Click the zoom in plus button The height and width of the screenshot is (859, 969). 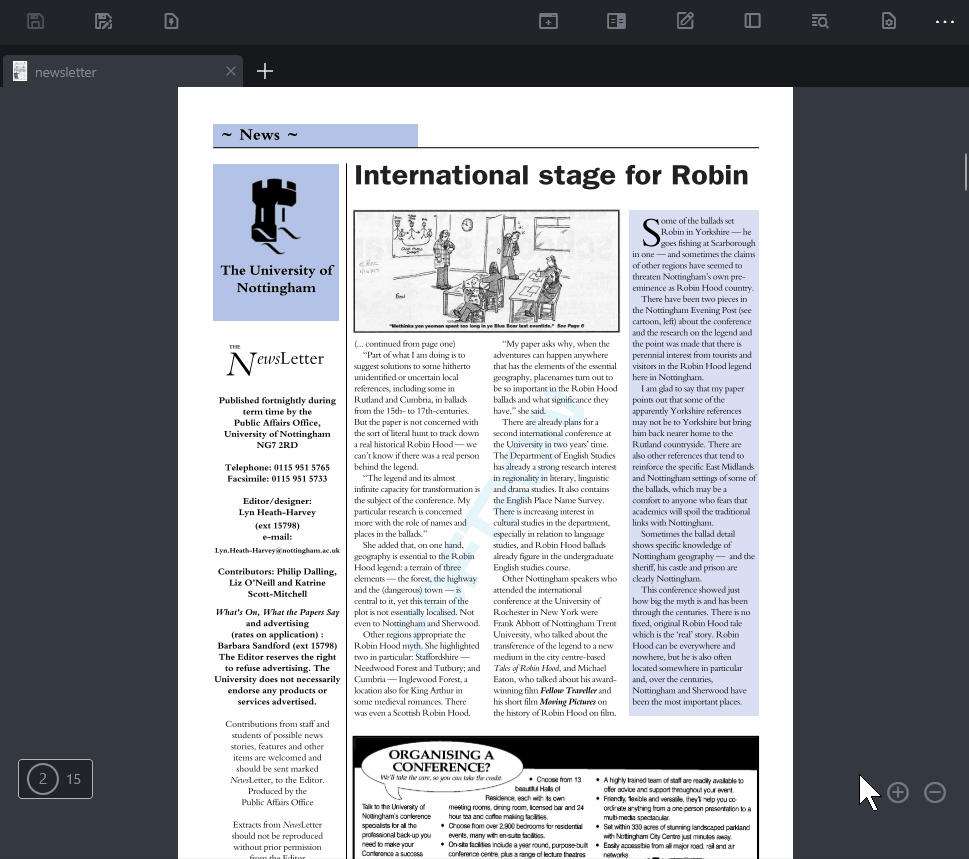[x=898, y=792]
